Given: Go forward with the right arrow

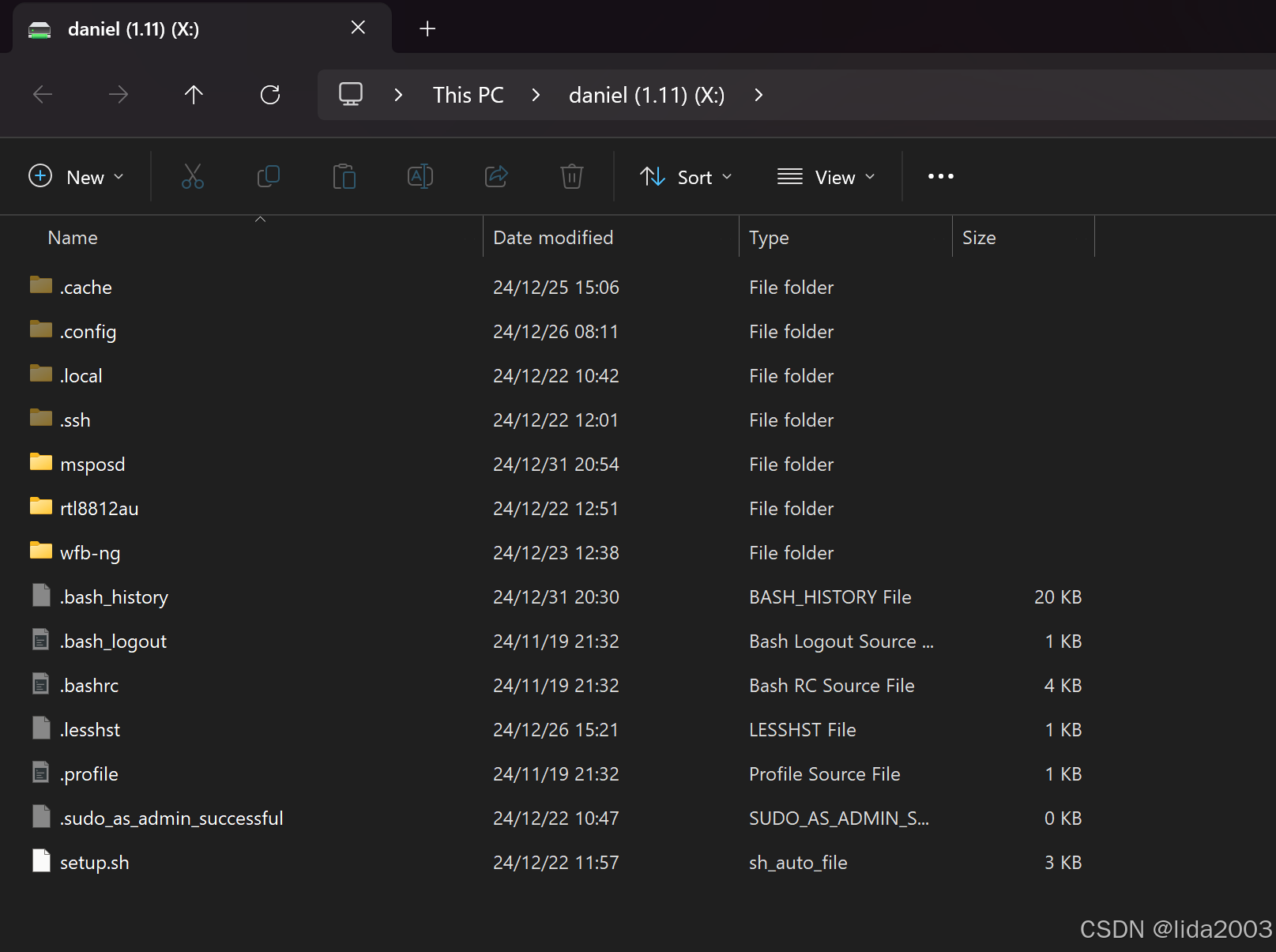Looking at the screenshot, I should pyautogui.click(x=119, y=95).
